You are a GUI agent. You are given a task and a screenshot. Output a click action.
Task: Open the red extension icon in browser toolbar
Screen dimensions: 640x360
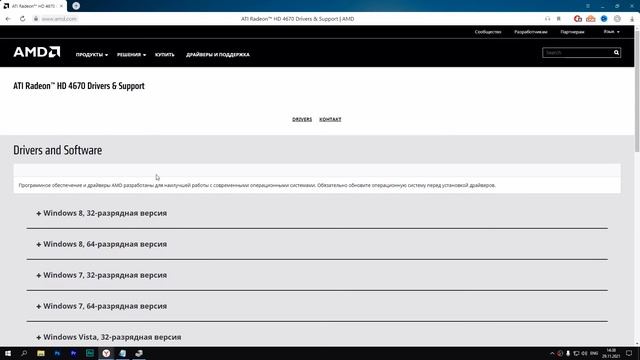[x=578, y=19]
